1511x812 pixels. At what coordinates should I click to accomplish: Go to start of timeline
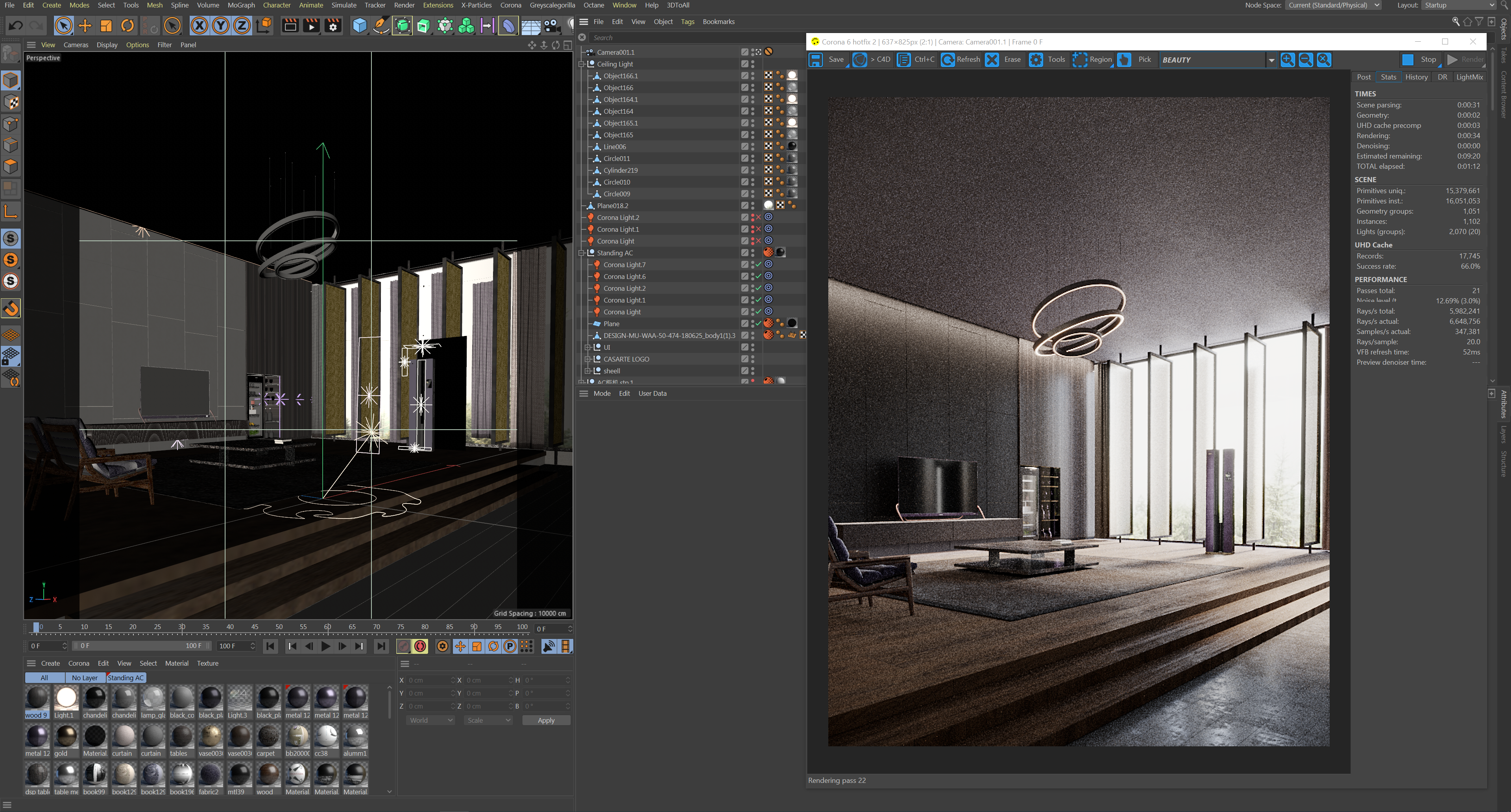(270, 646)
